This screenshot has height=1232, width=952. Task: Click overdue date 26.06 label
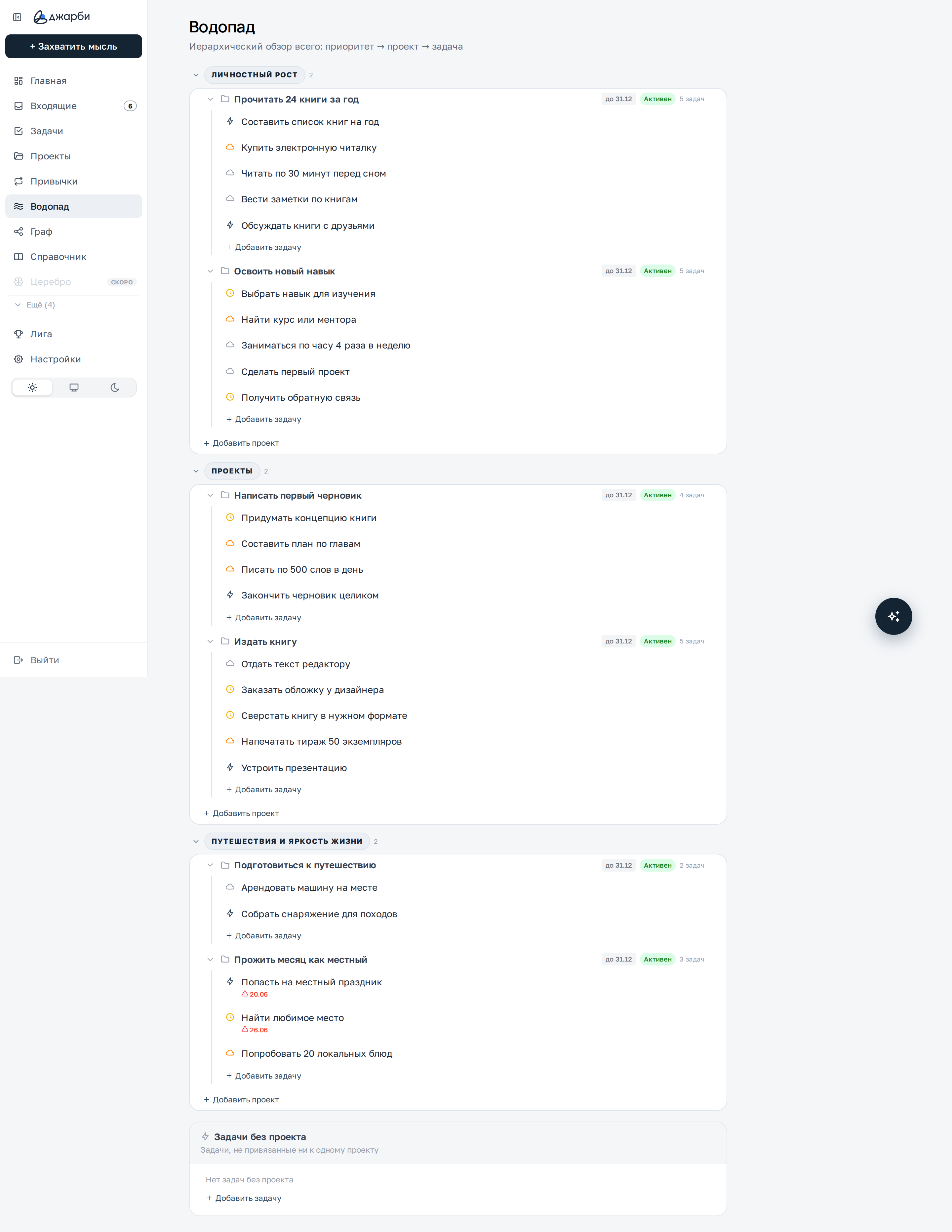255,1030
